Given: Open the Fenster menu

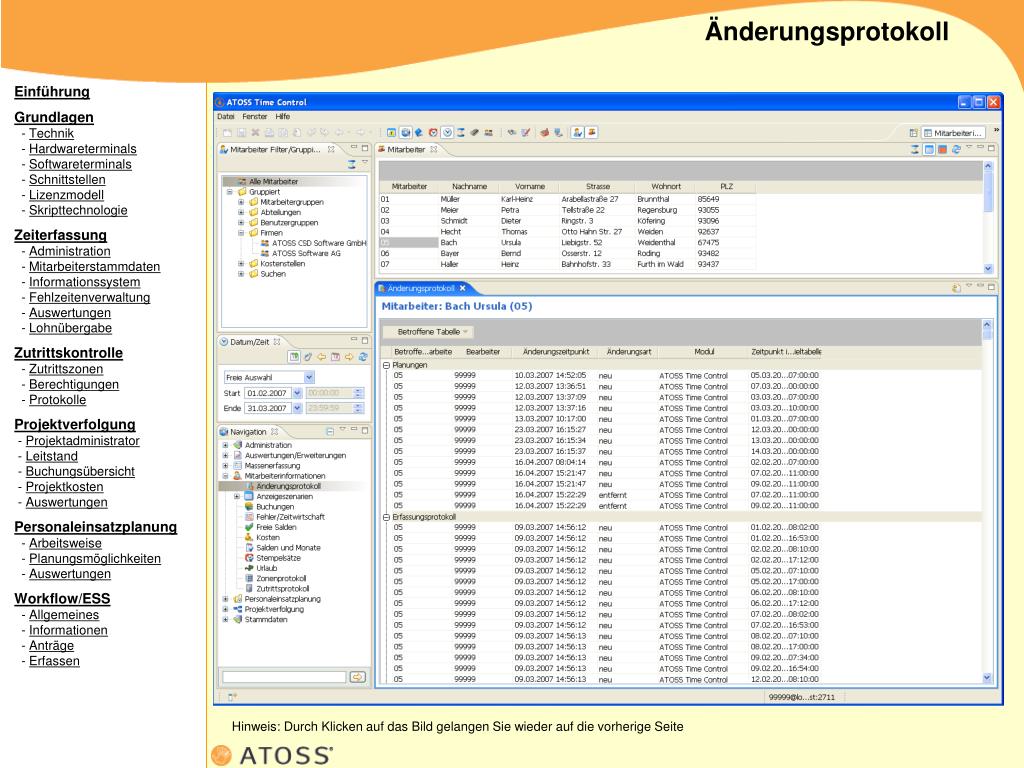Looking at the screenshot, I should coord(255,116).
